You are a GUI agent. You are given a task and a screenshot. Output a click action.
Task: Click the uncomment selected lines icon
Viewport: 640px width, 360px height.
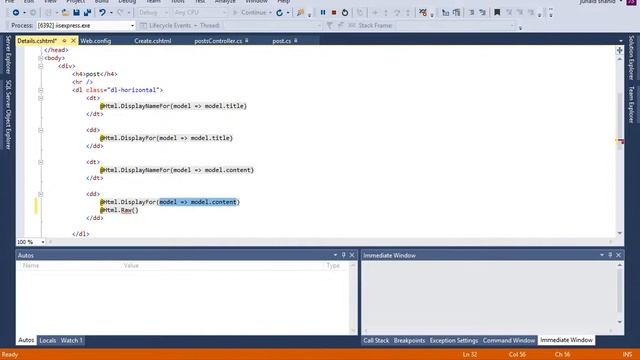pyautogui.click(x=482, y=13)
